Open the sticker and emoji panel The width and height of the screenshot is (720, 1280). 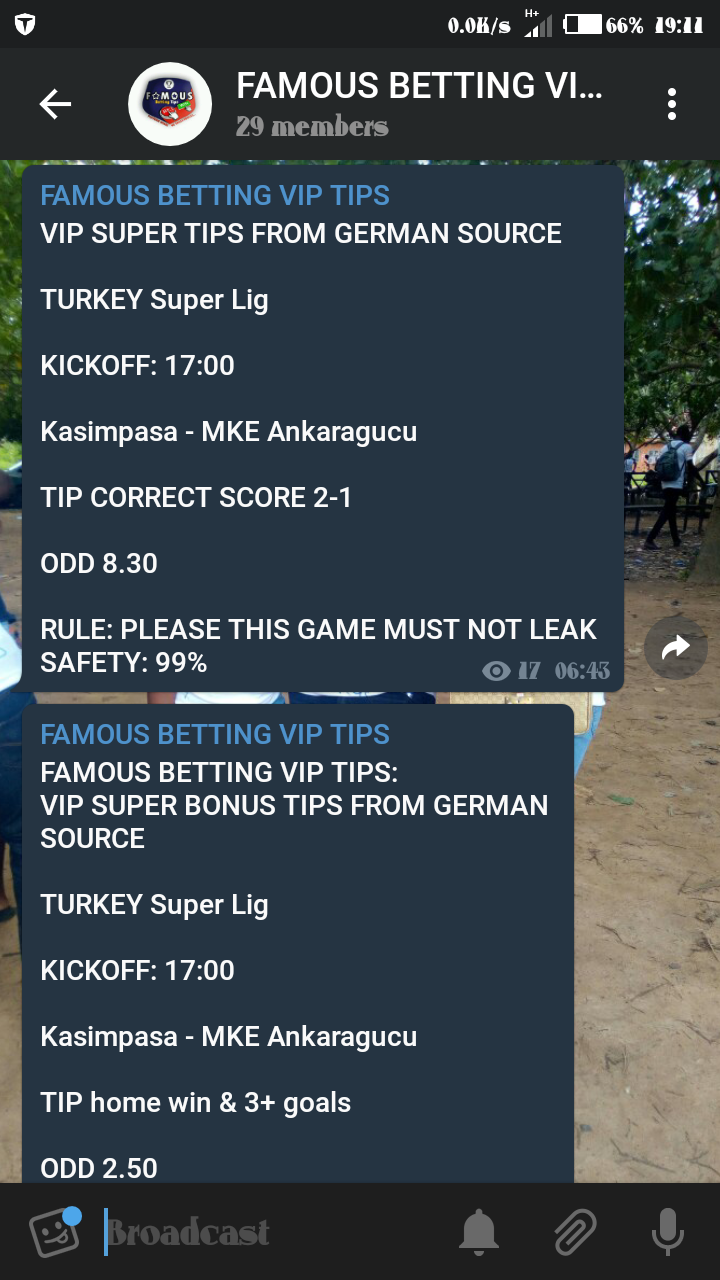(55, 1232)
